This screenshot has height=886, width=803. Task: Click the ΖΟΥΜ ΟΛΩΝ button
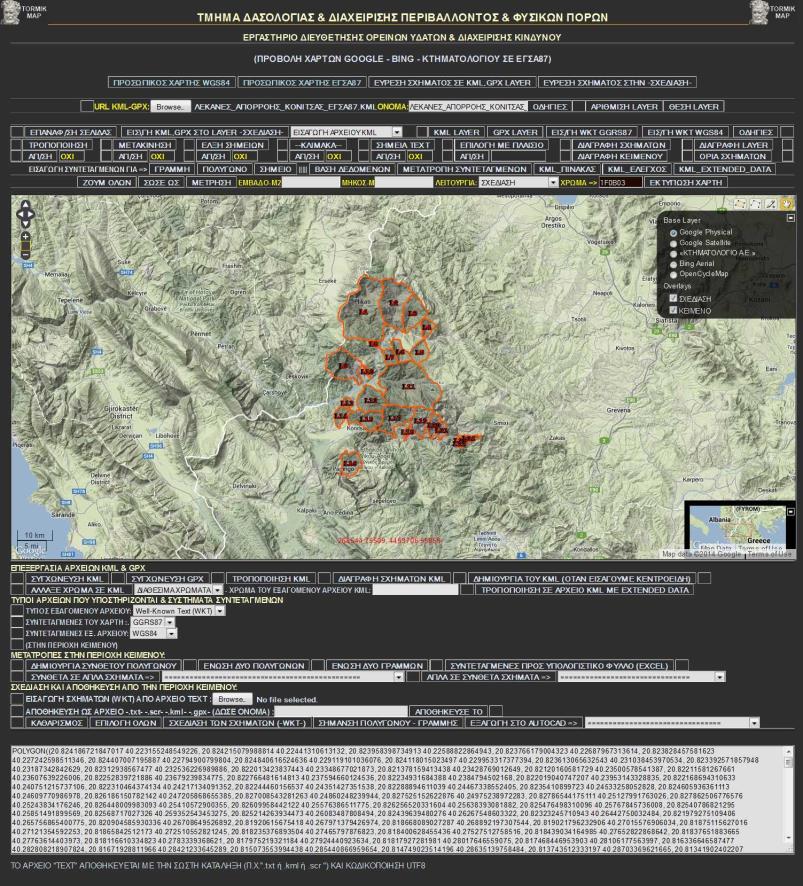click(107, 183)
